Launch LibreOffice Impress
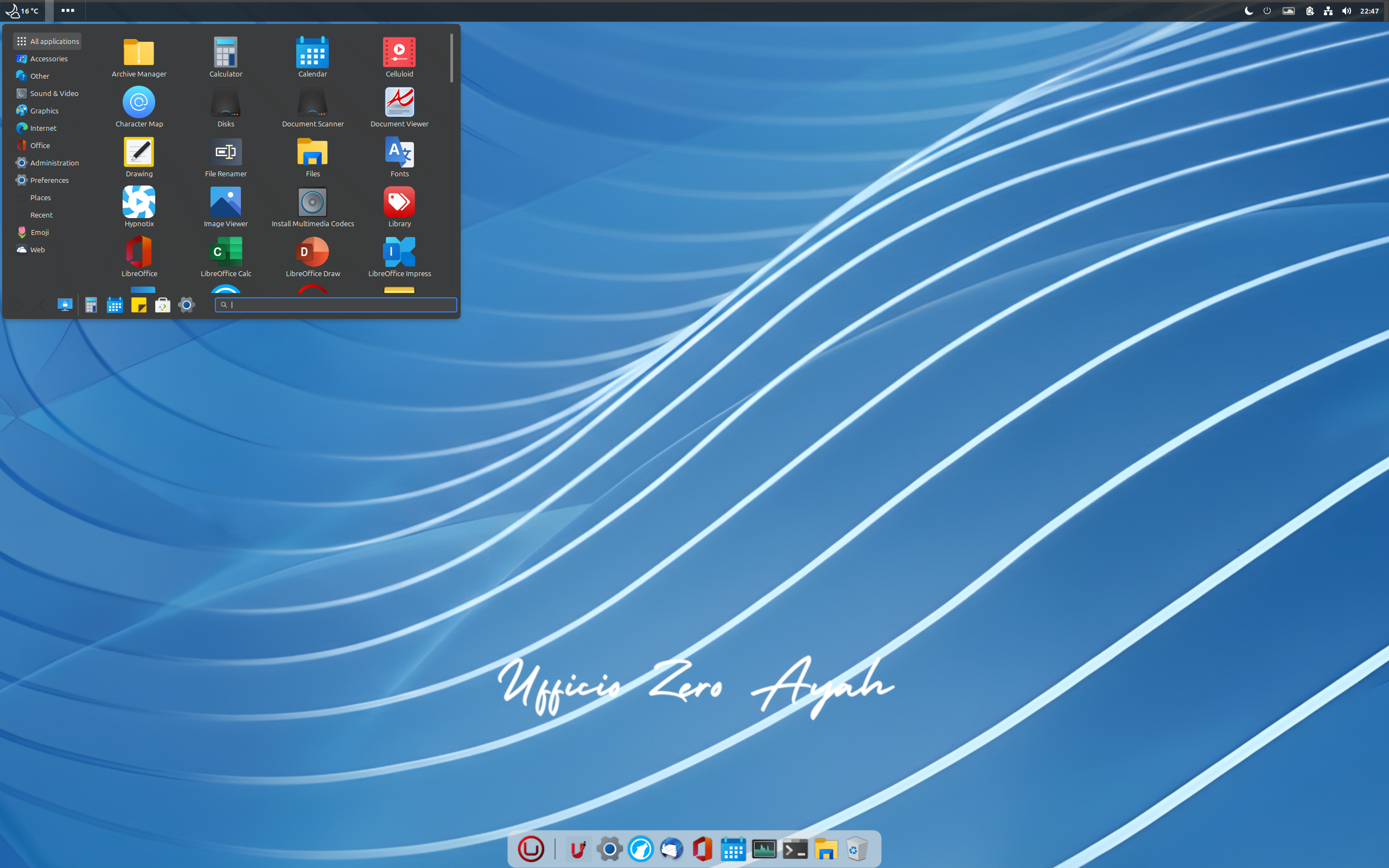Viewport: 1389px width, 868px height. [399, 257]
